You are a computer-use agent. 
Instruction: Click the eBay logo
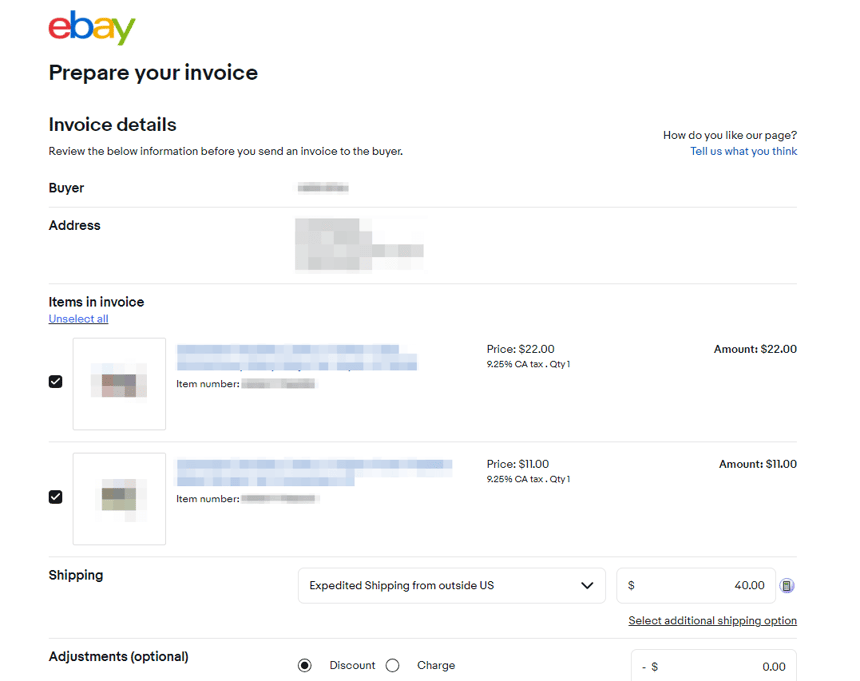[91, 28]
